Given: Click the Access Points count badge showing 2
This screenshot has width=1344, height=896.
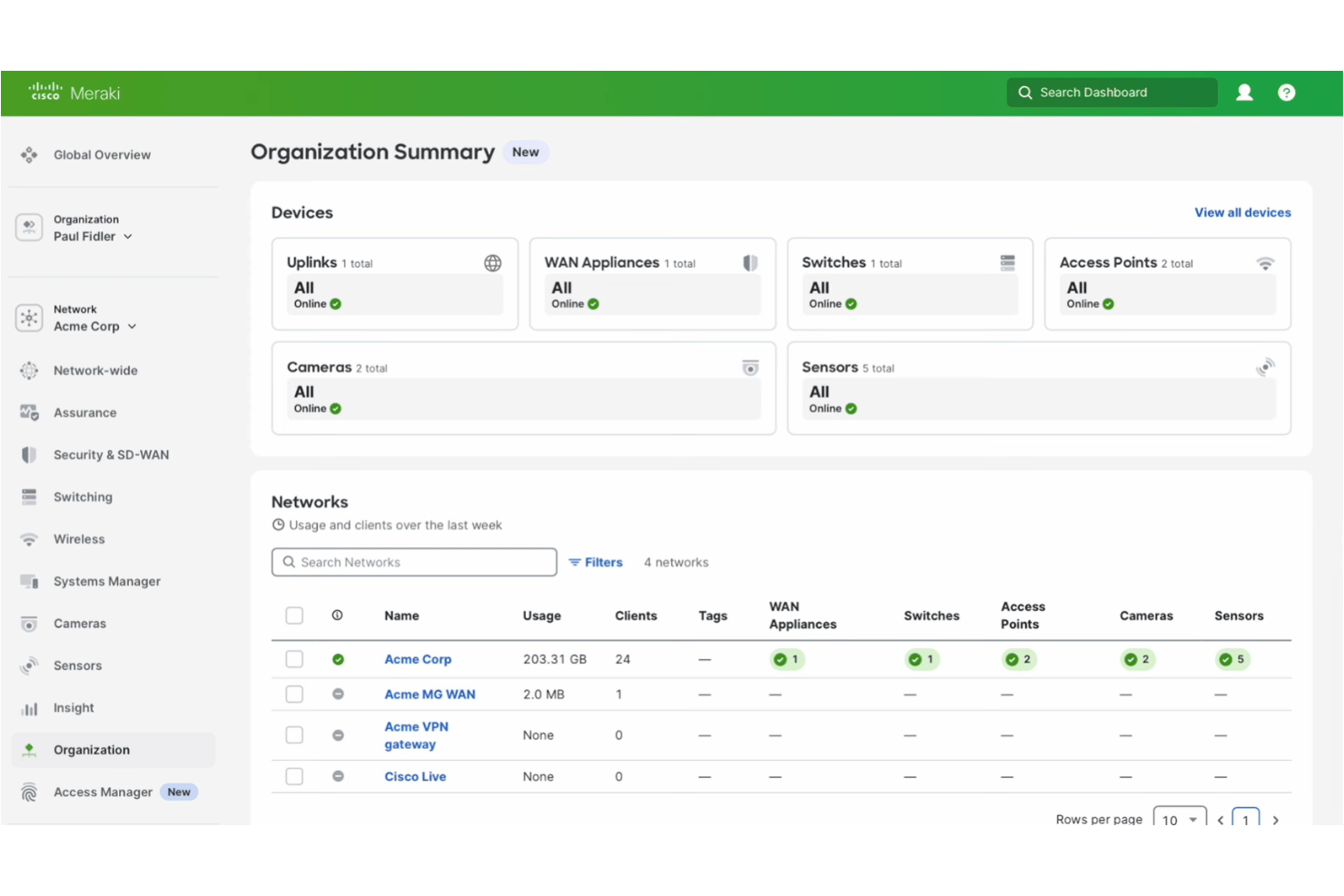Looking at the screenshot, I should (1019, 660).
